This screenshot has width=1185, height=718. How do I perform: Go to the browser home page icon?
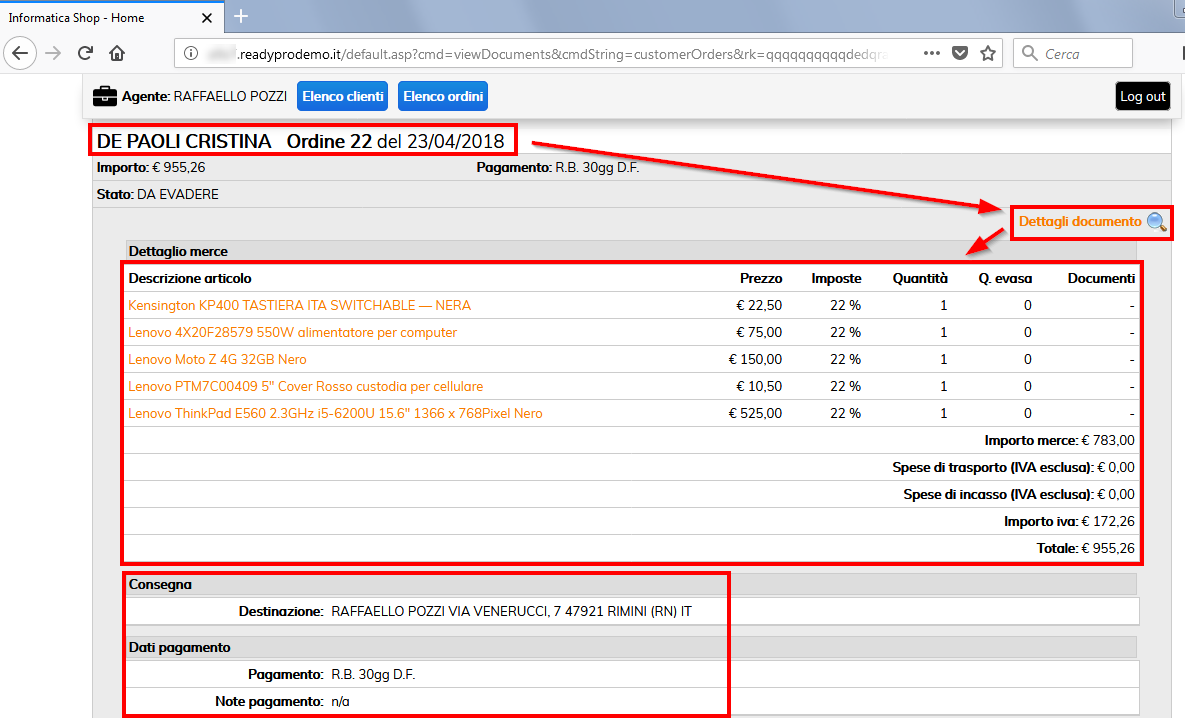(x=117, y=53)
